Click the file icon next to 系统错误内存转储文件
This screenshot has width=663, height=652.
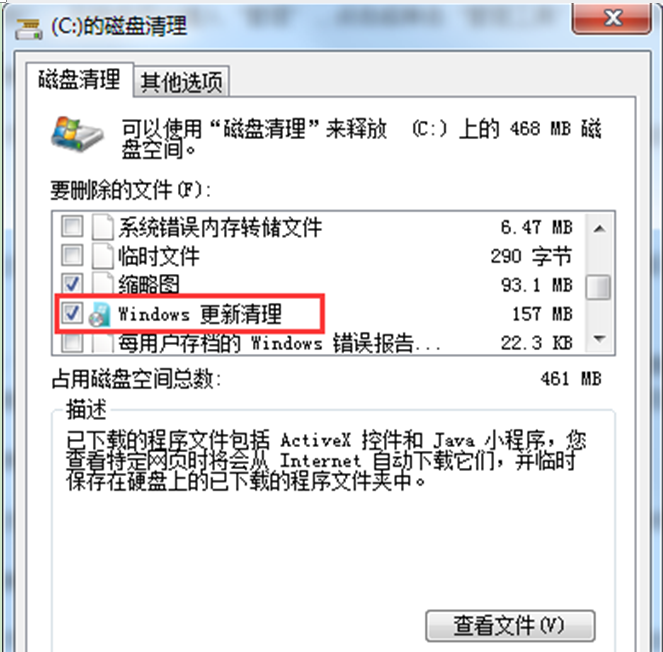(103, 227)
